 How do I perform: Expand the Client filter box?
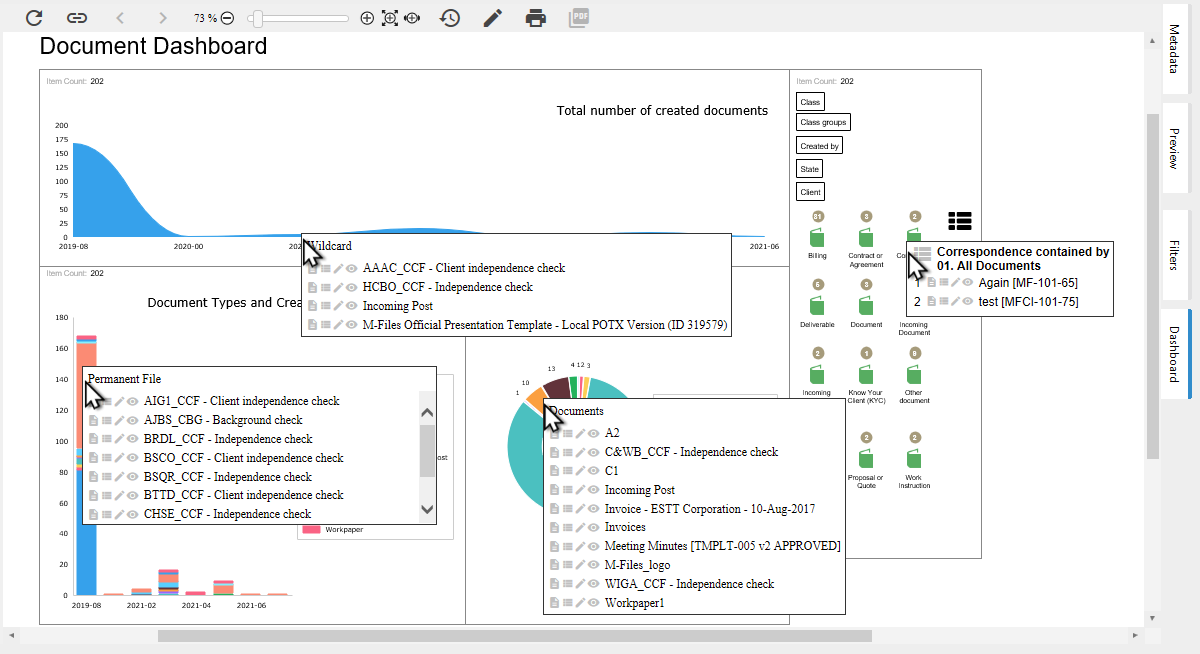click(x=810, y=191)
